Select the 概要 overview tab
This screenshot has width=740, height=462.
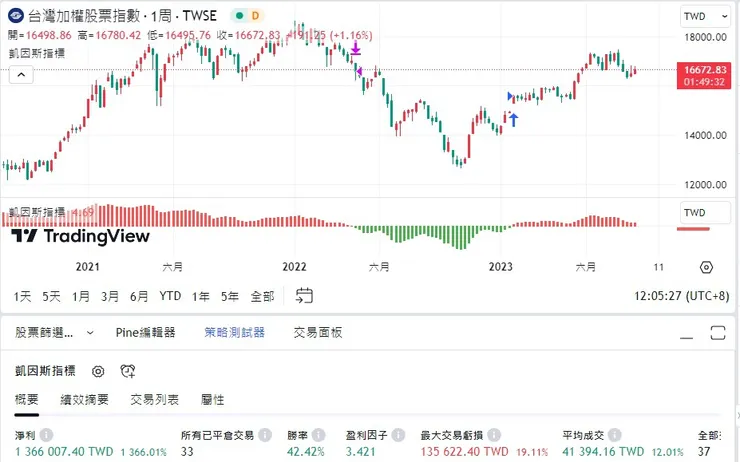26,400
